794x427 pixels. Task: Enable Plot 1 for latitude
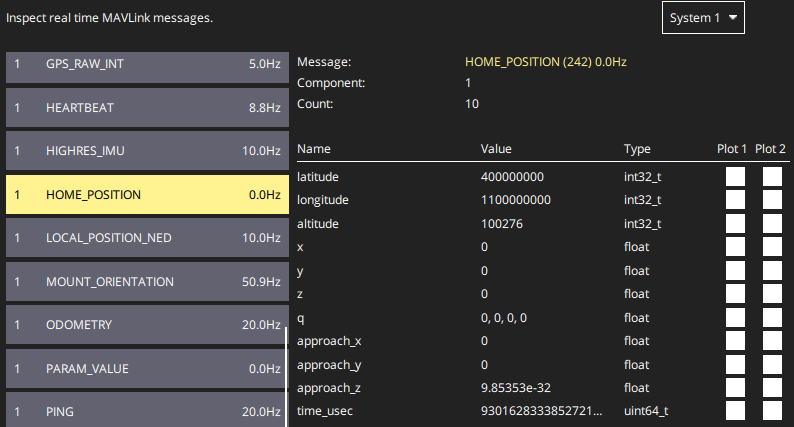click(x=735, y=177)
